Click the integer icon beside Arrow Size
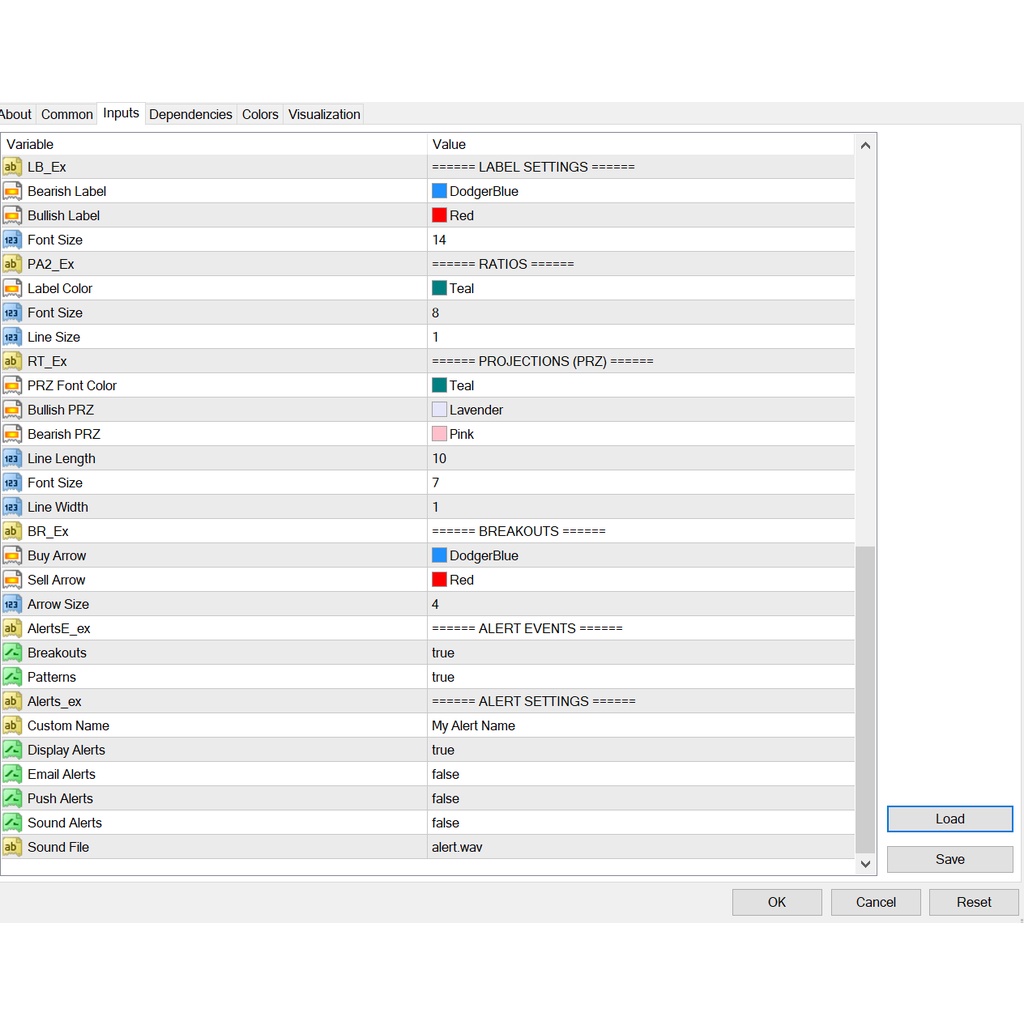Viewport: 1024px width, 1024px height. pos(12,604)
